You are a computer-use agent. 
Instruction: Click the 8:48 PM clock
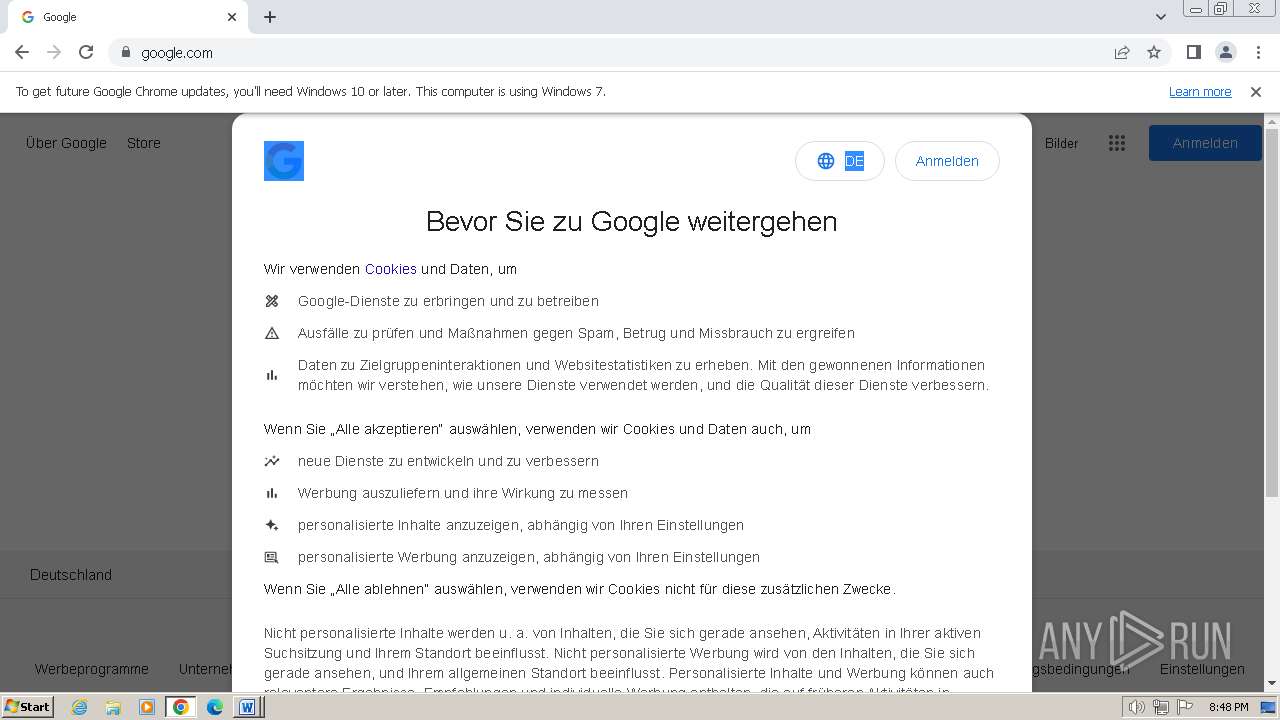[1228, 707]
